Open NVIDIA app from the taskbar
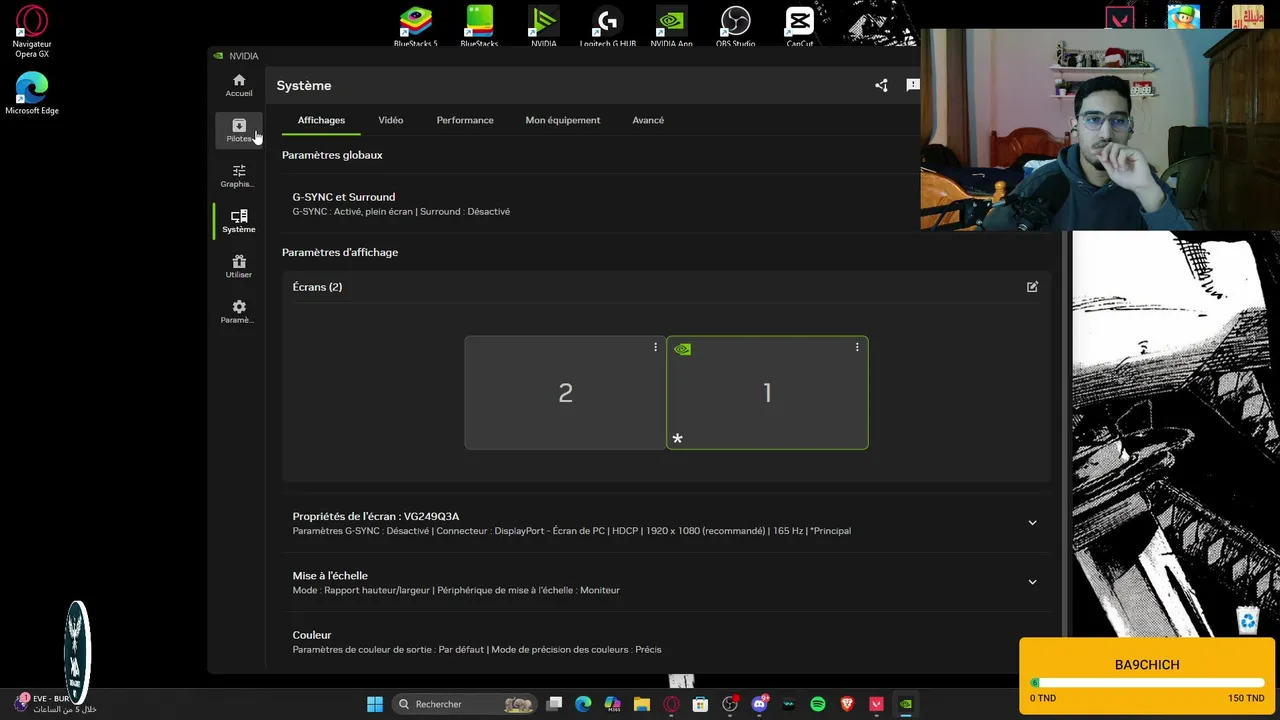The width and height of the screenshot is (1280, 720). click(x=906, y=704)
